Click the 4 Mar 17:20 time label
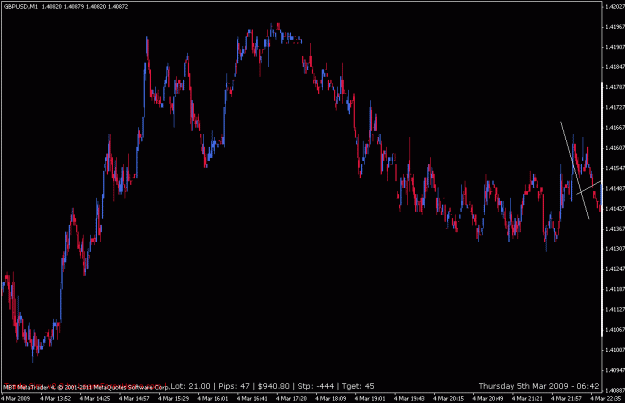This screenshot has width=625, height=403. [291, 398]
